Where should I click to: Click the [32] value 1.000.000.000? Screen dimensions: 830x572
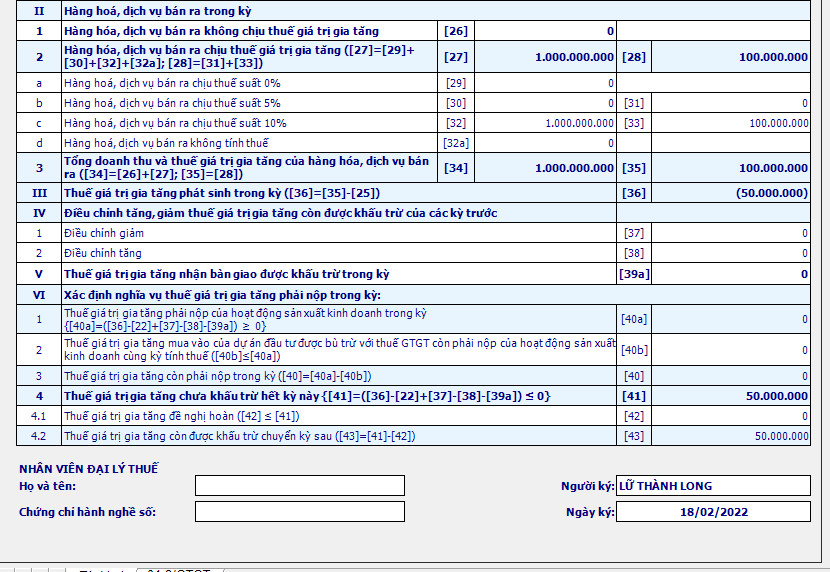545,123
